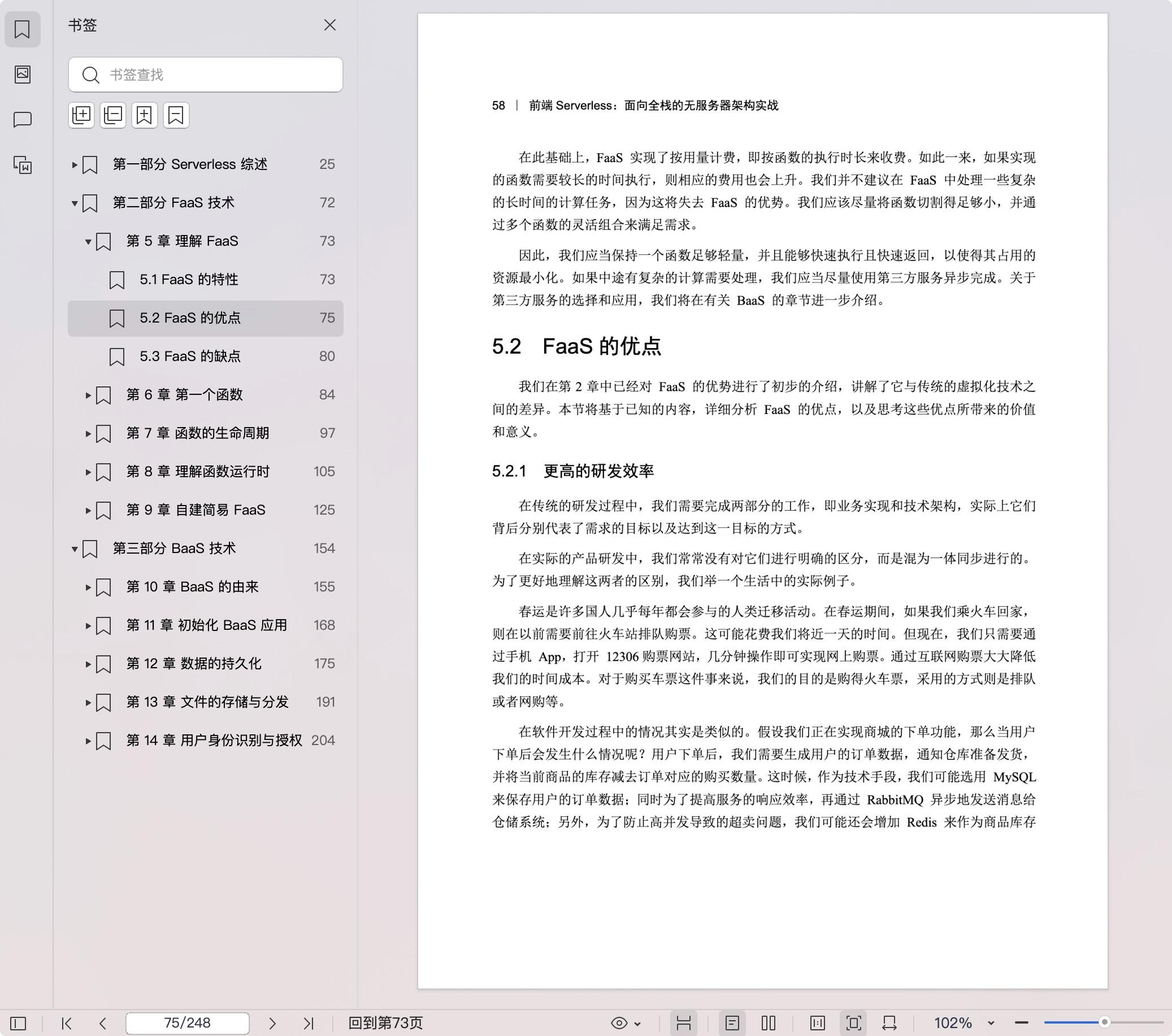Select two-page layout icon
The image size is (1172, 1036).
point(769,1024)
